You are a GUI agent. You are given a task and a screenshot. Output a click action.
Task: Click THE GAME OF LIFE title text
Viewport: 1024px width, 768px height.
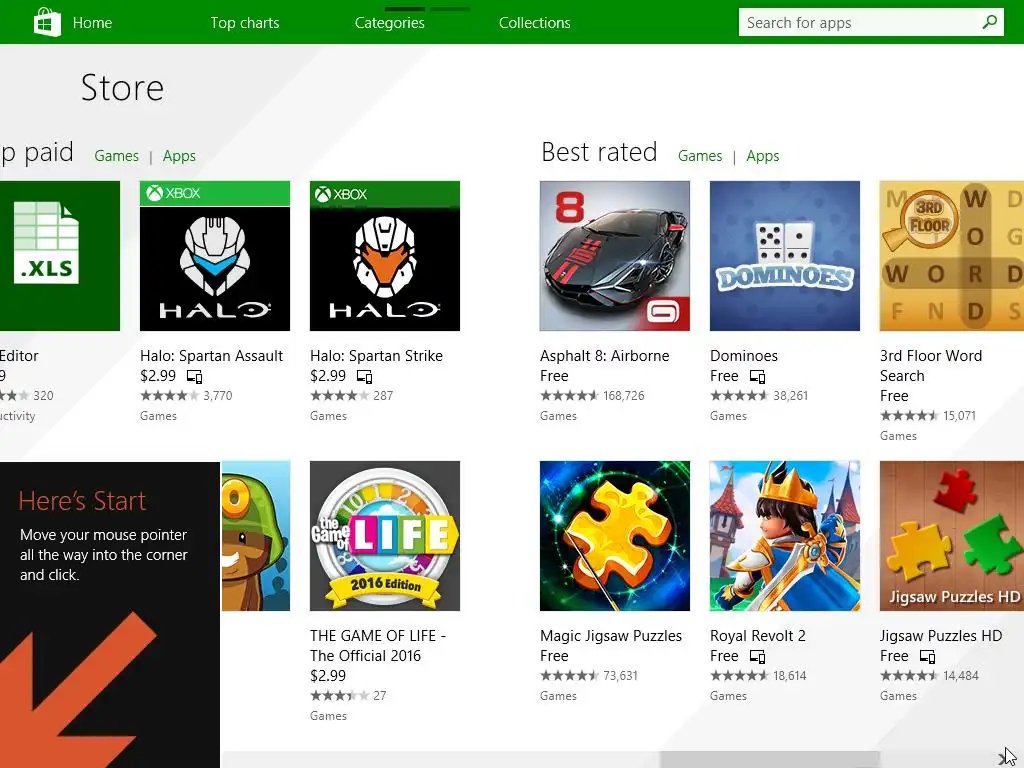click(x=377, y=646)
